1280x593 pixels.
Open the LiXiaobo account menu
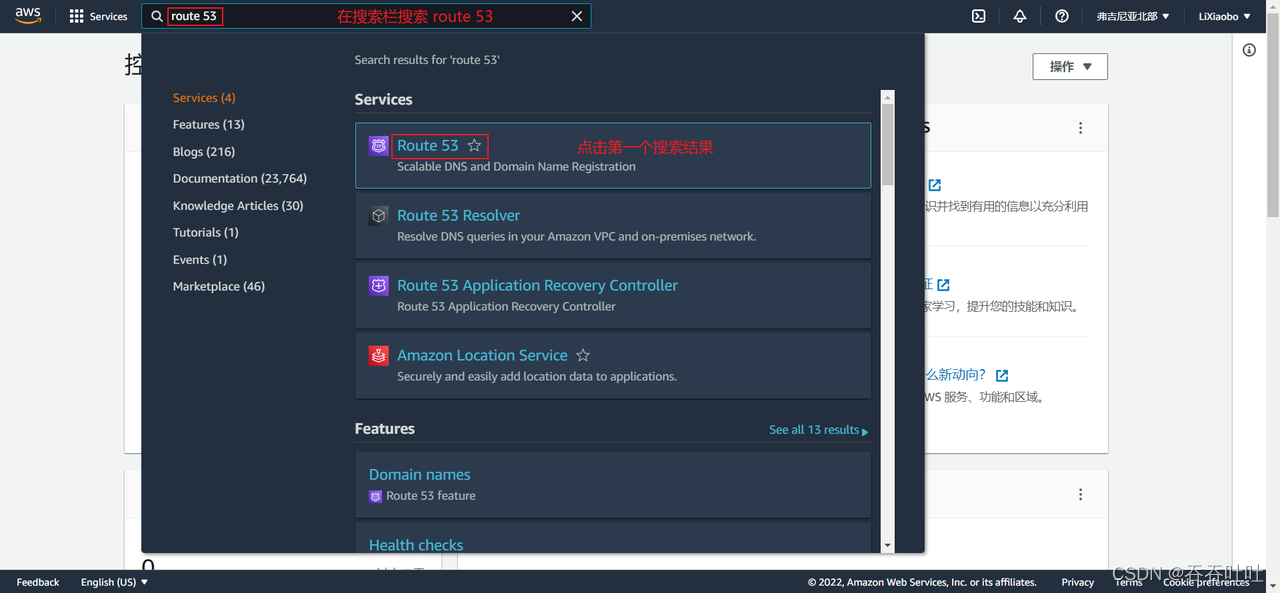click(1224, 16)
